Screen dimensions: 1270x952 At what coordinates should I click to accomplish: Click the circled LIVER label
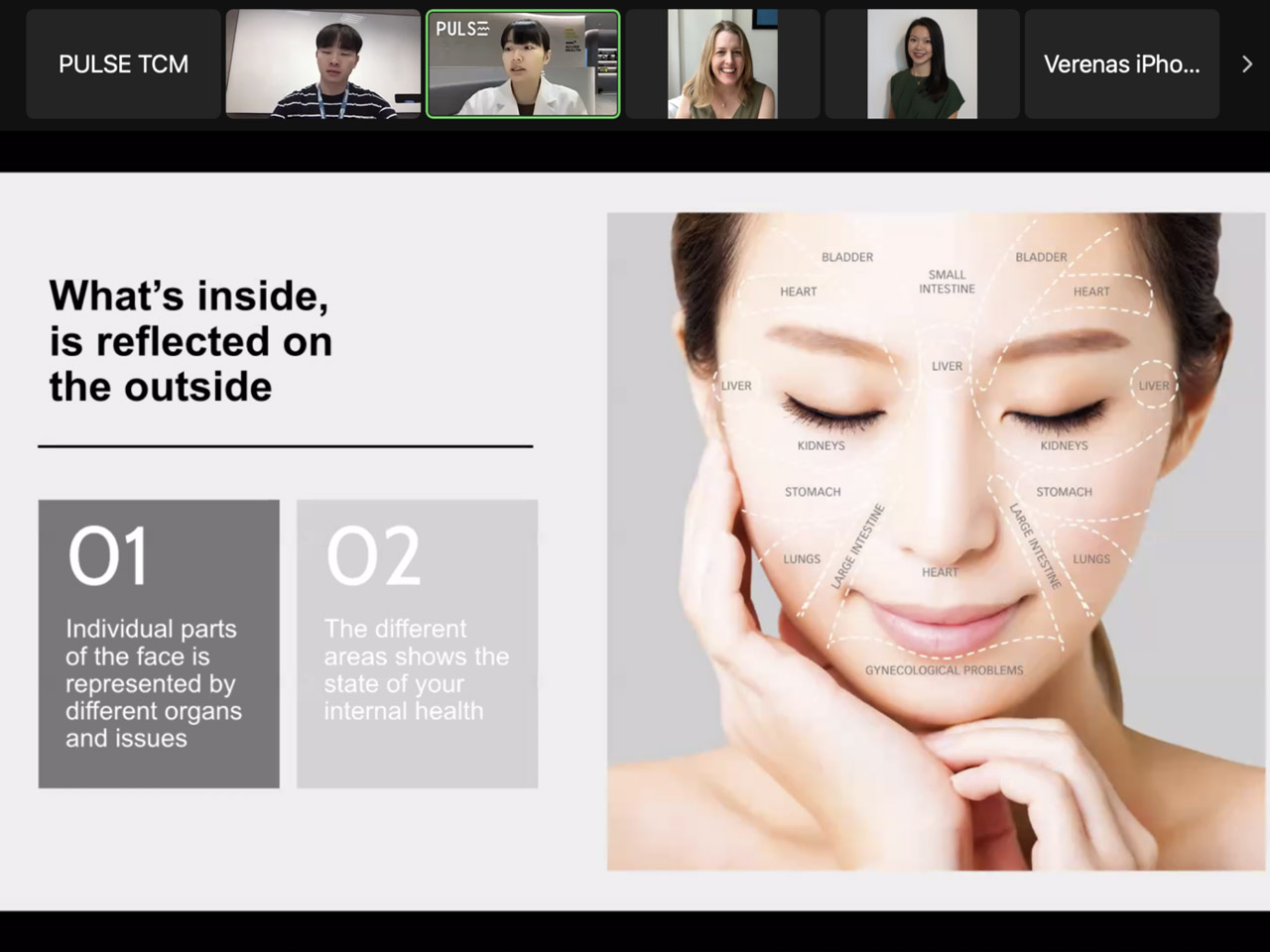[x=1153, y=386]
